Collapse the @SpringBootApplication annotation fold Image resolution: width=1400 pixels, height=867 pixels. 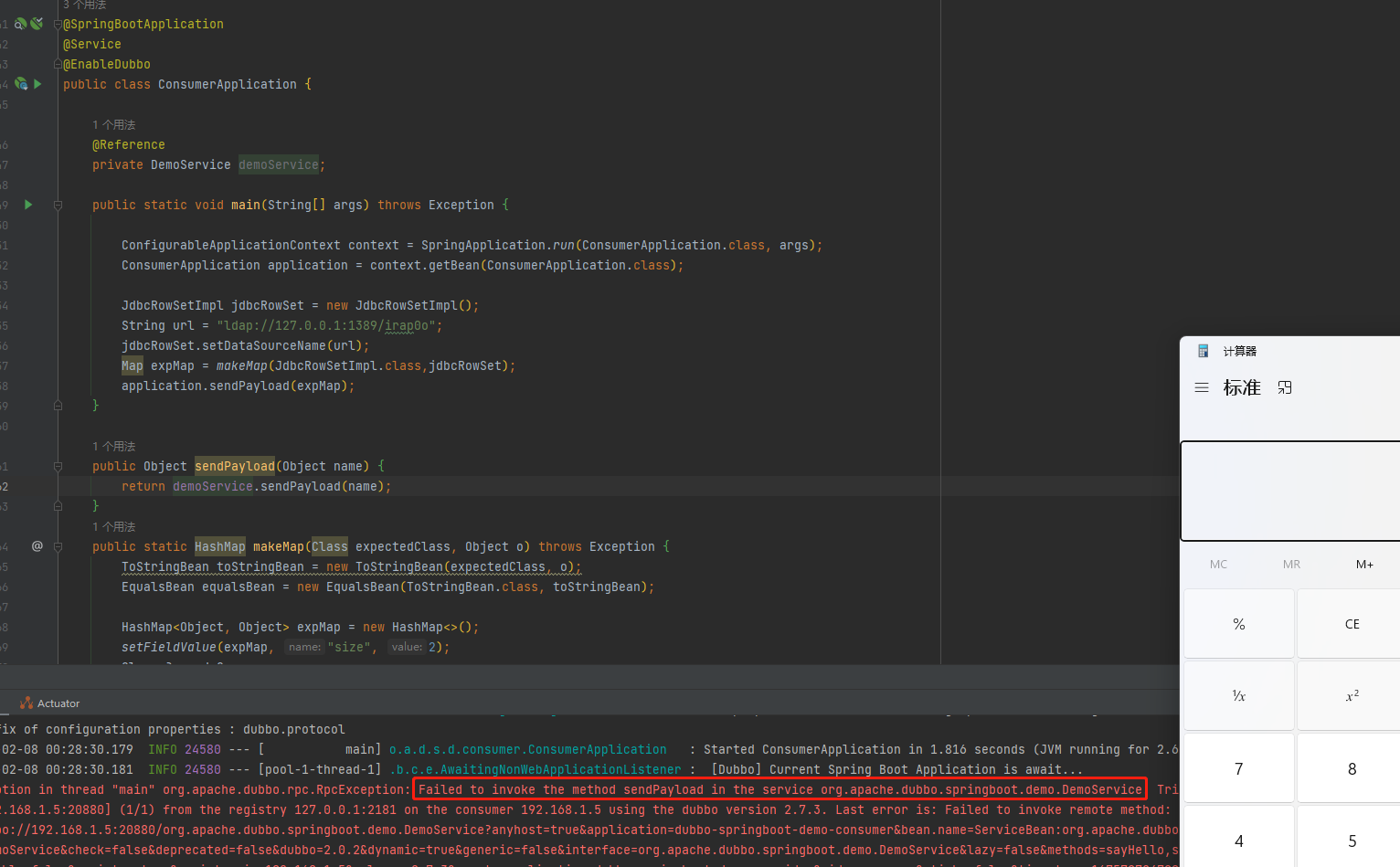point(58,24)
